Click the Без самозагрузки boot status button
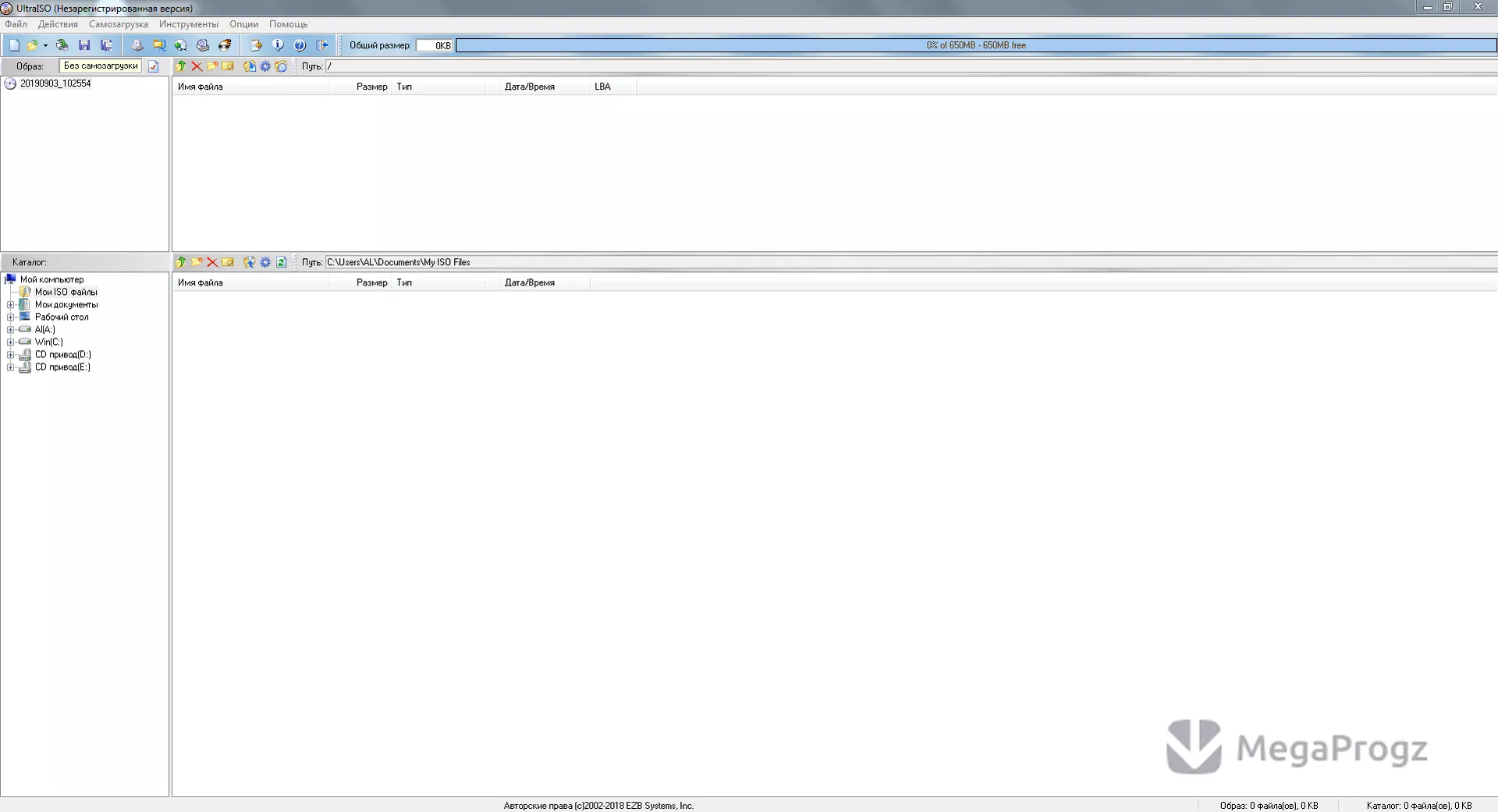1498x812 pixels. pyautogui.click(x=101, y=66)
